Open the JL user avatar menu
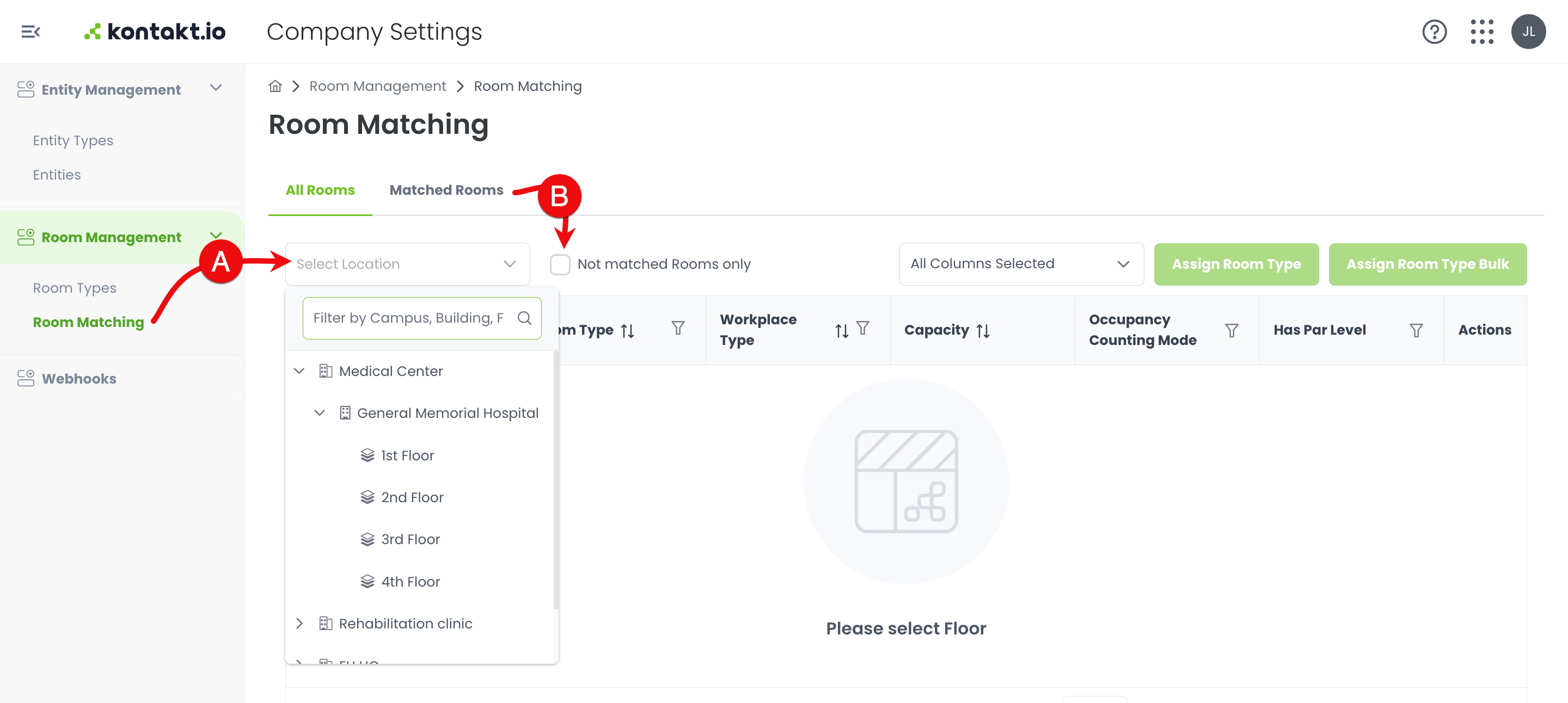 coord(1528,32)
